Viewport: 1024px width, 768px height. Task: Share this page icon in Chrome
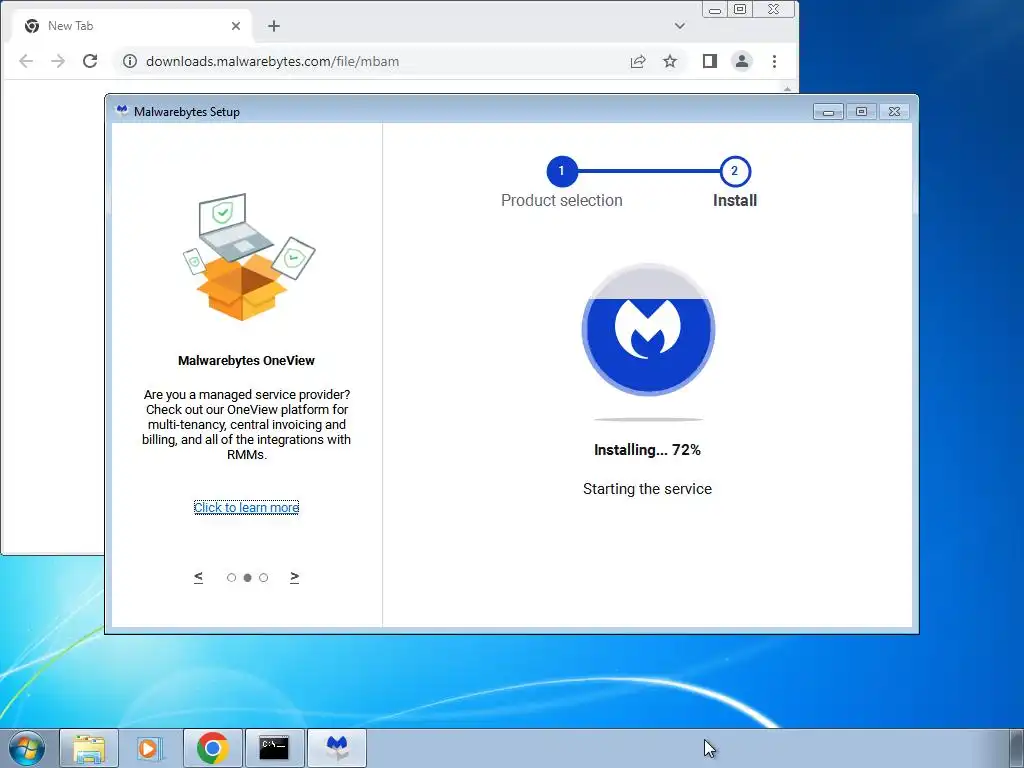pyautogui.click(x=638, y=61)
